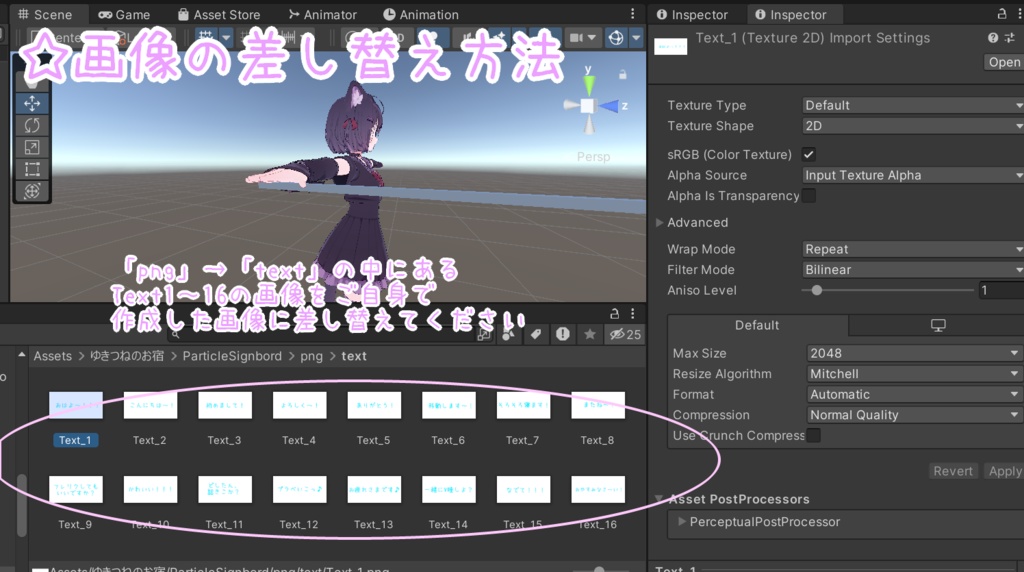Click the Search by Import Log Type icon

(562, 334)
